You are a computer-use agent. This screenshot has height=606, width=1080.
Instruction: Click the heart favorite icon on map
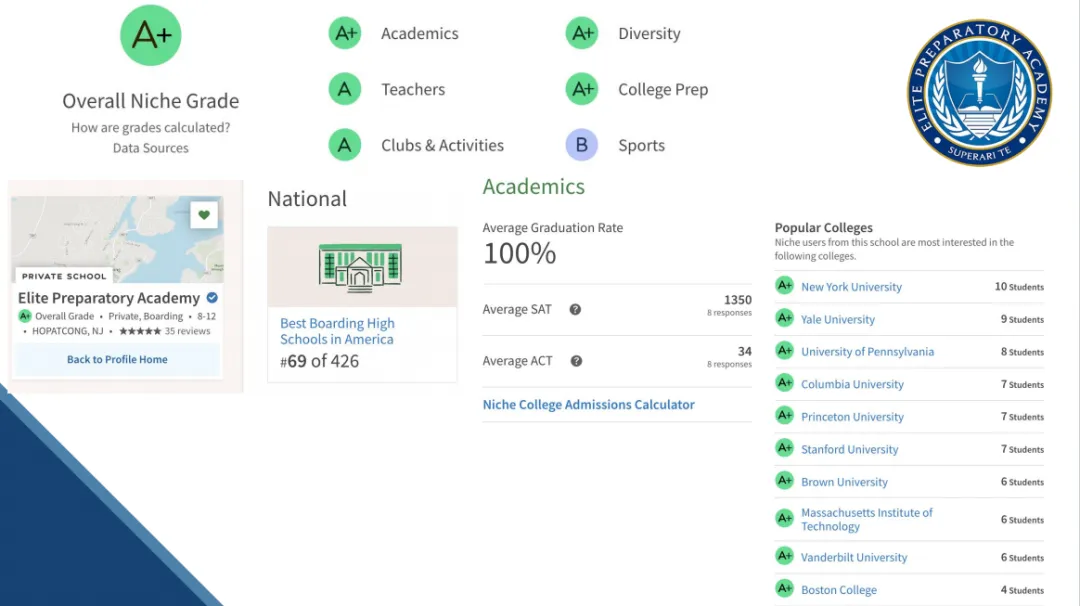pyautogui.click(x=204, y=214)
